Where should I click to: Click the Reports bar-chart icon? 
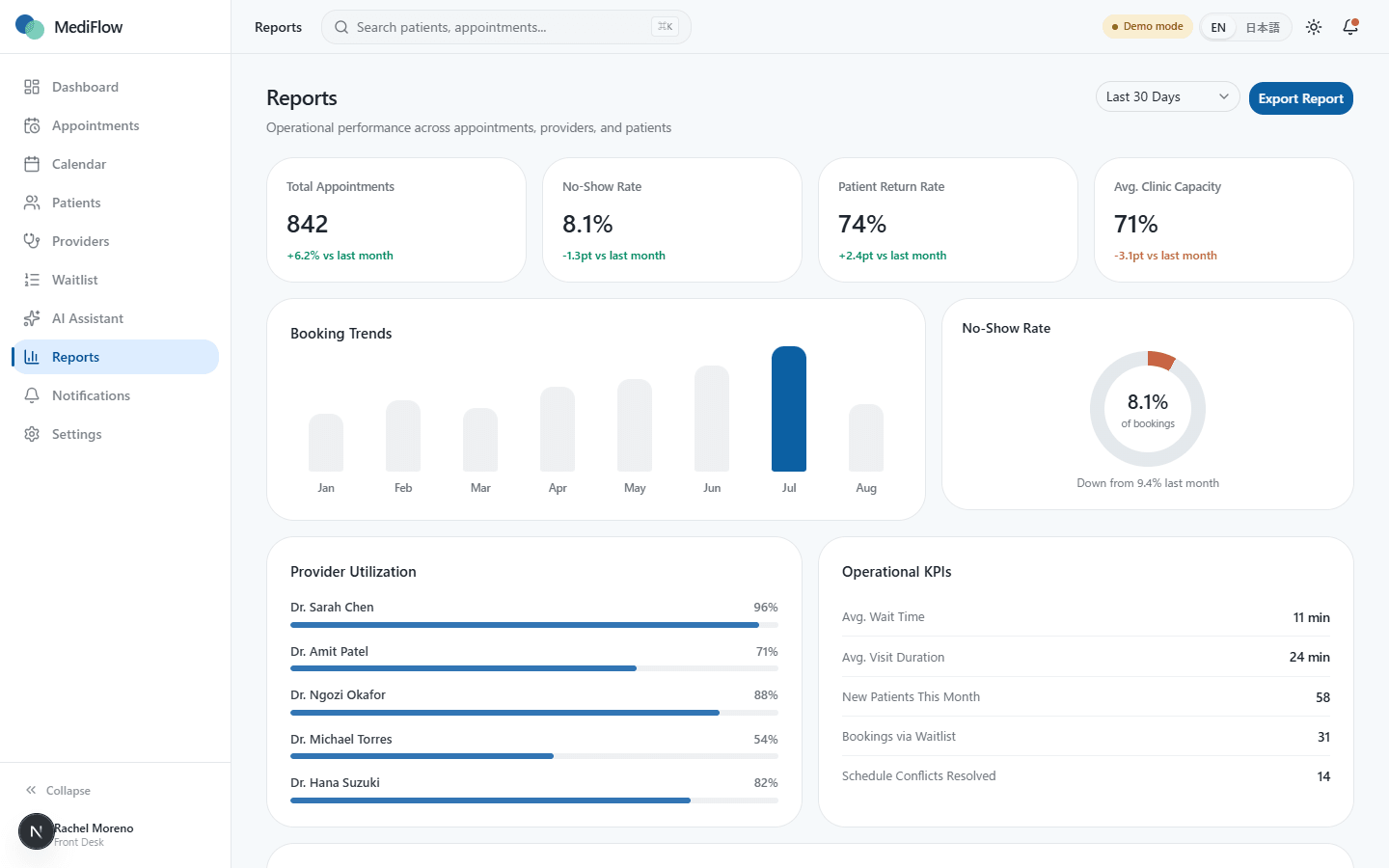(32, 357)
